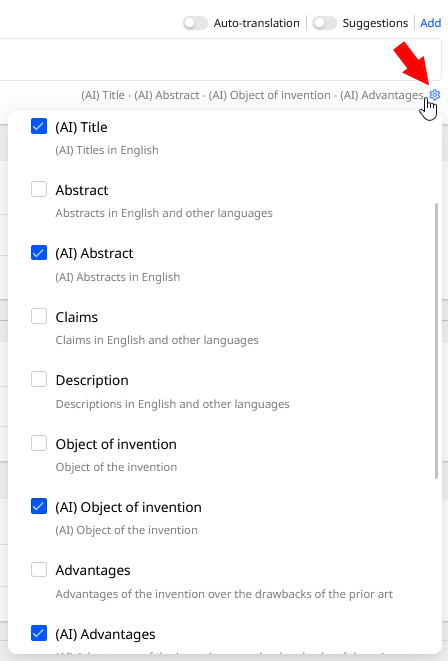The height and width of the screenshot is (661, 448).
Task: Uncheck the (AI) Abstract checkbox
Action: click(x=39, y=253)
